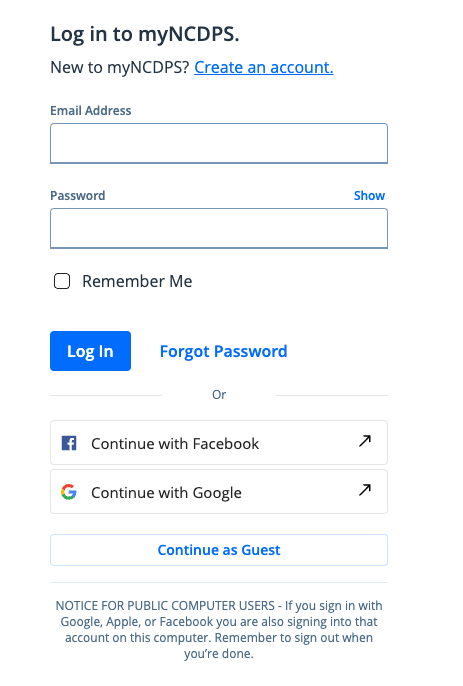
Task: Click the Or divider text
Action: 219,395
